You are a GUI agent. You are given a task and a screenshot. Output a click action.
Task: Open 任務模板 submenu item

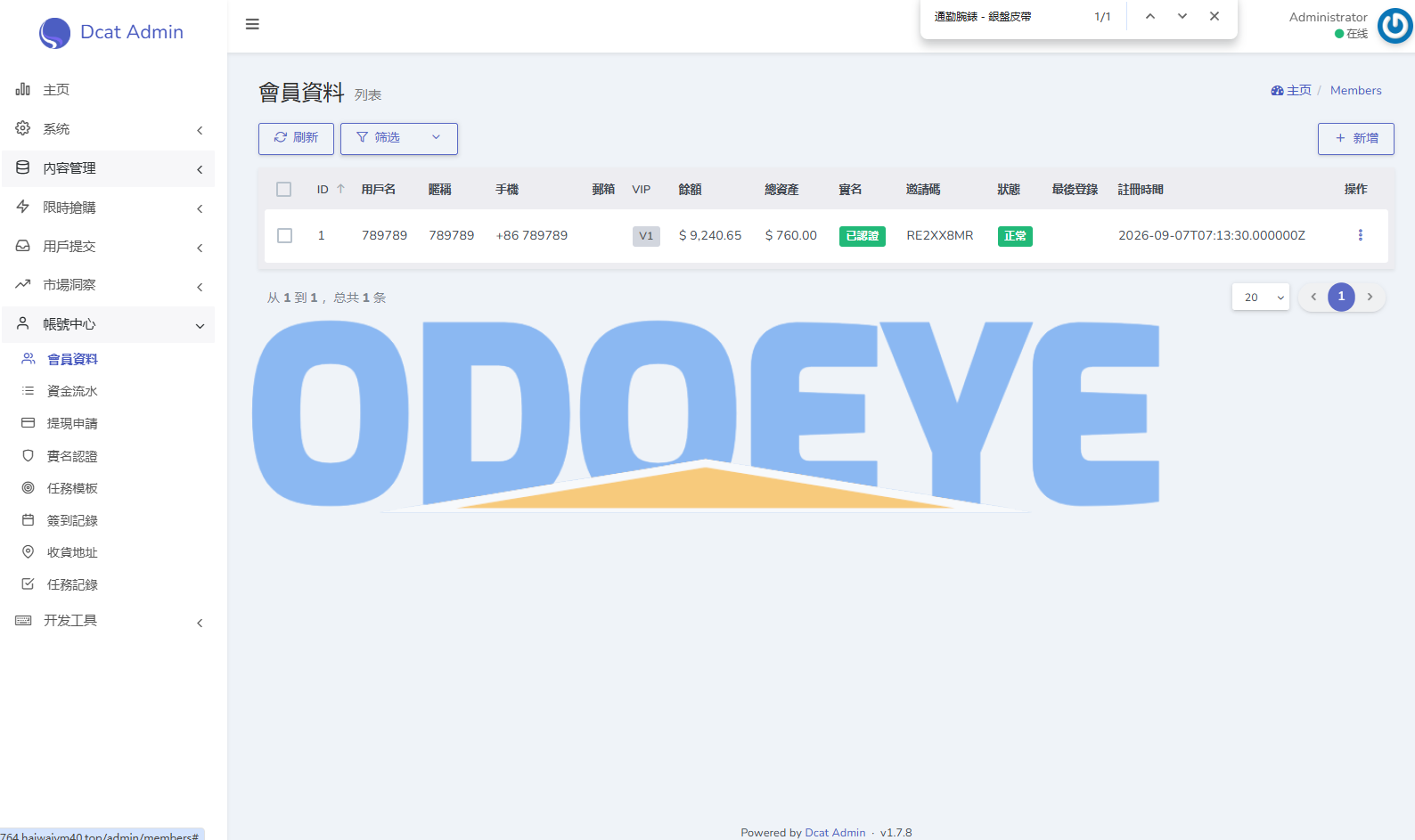pyautogui.click(x=108, y=488)
